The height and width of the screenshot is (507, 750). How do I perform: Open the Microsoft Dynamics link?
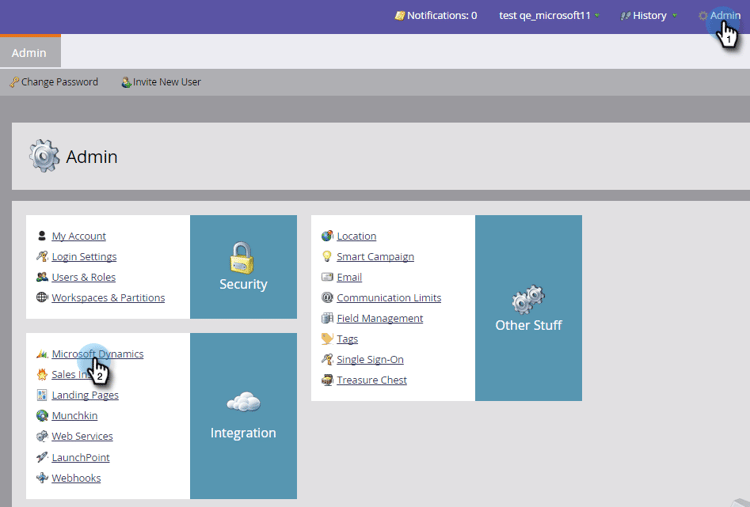tap(98, 354)
